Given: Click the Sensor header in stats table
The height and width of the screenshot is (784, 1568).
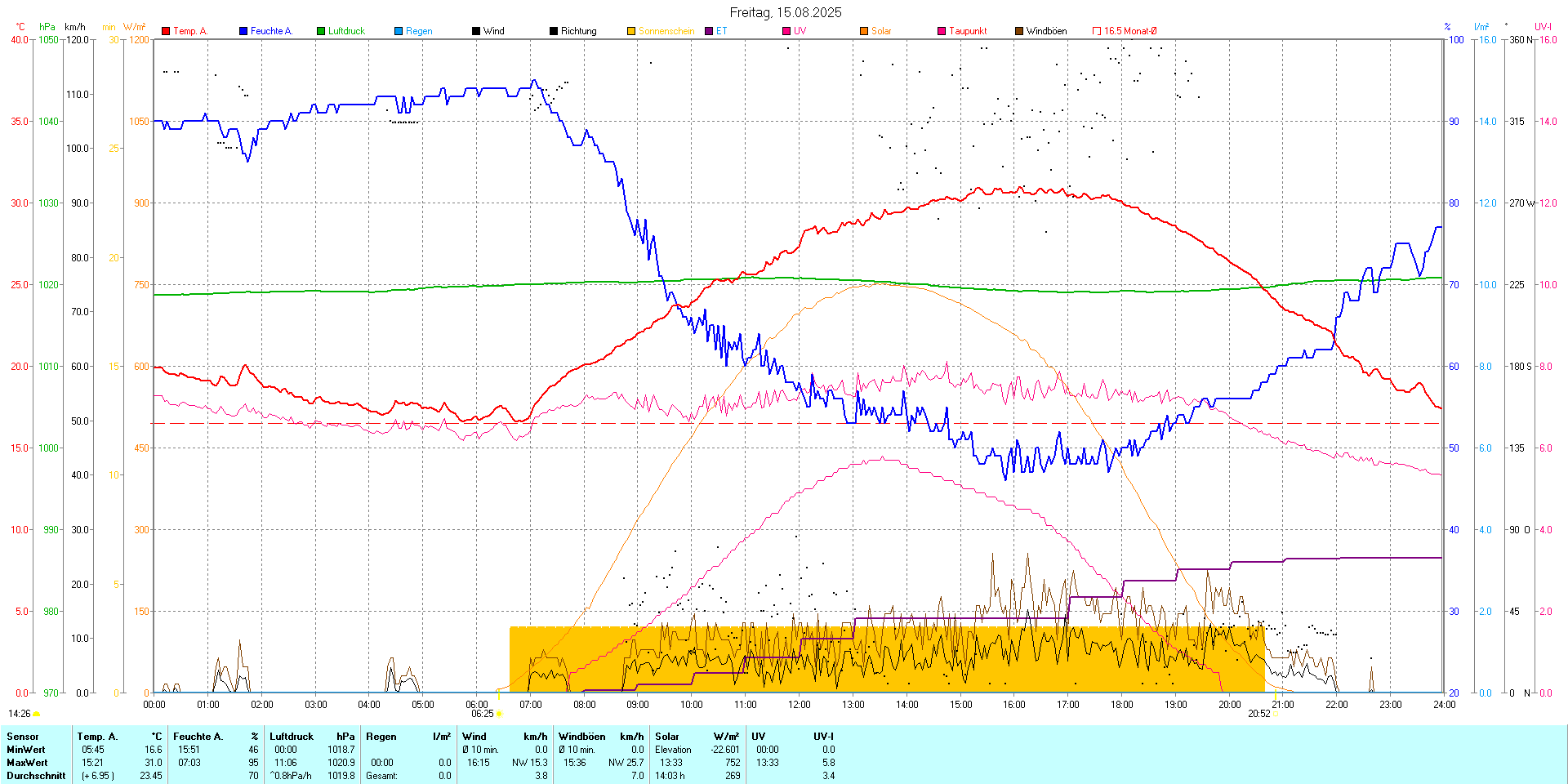Looking at the screenshot, I should click(23, 737).
